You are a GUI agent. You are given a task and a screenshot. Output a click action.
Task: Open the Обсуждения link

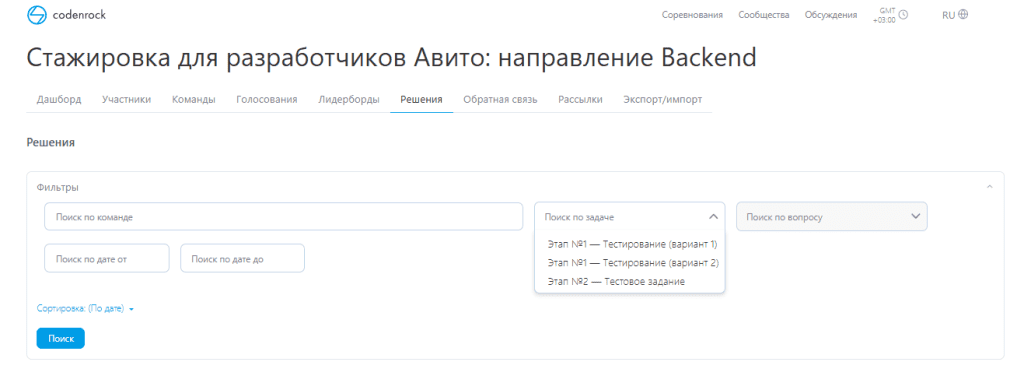tap(831, 15)
